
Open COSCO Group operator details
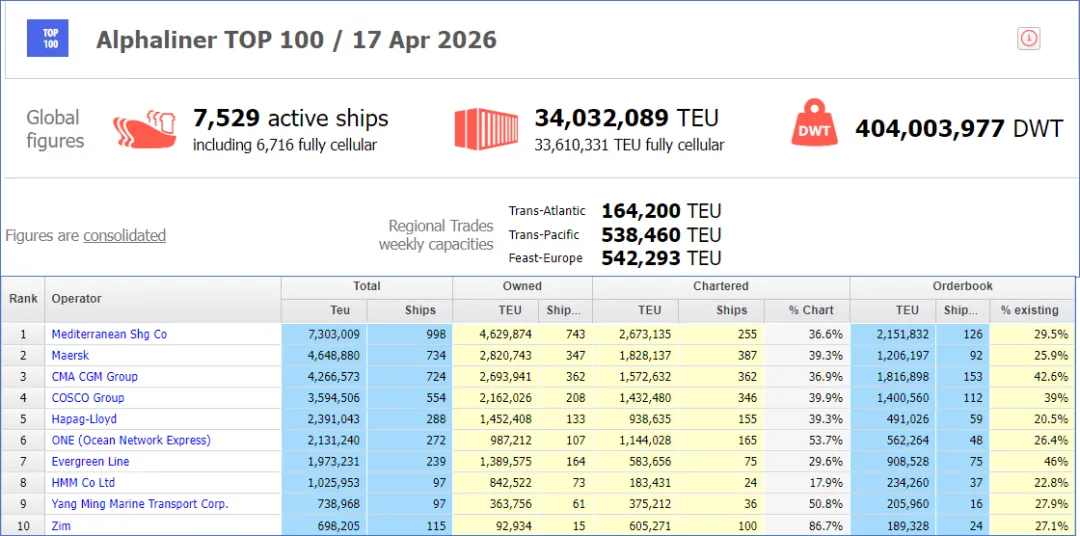88,398
